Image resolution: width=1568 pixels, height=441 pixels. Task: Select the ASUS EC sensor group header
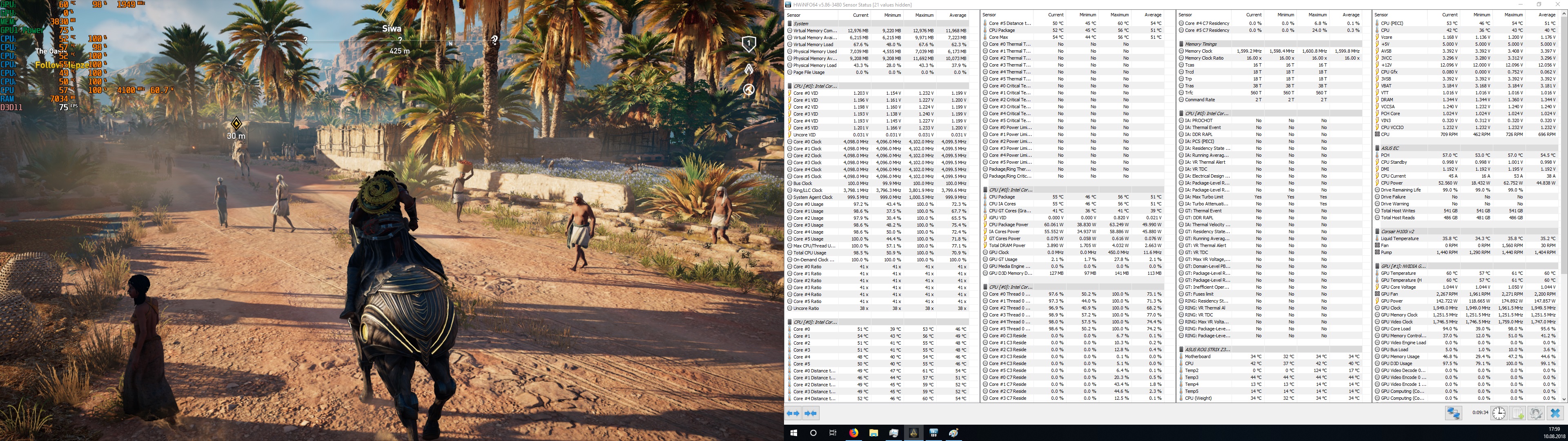click(1390, 148)
